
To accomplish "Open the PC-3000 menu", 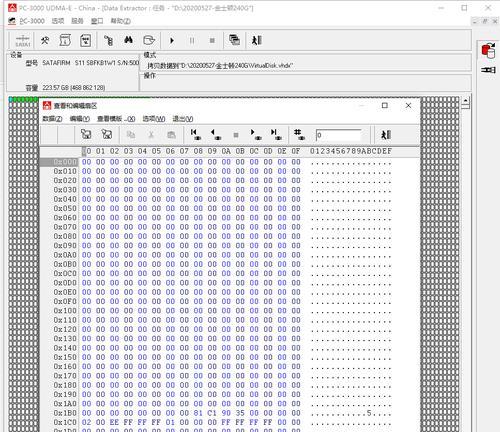I will click(x=32, y=21).
